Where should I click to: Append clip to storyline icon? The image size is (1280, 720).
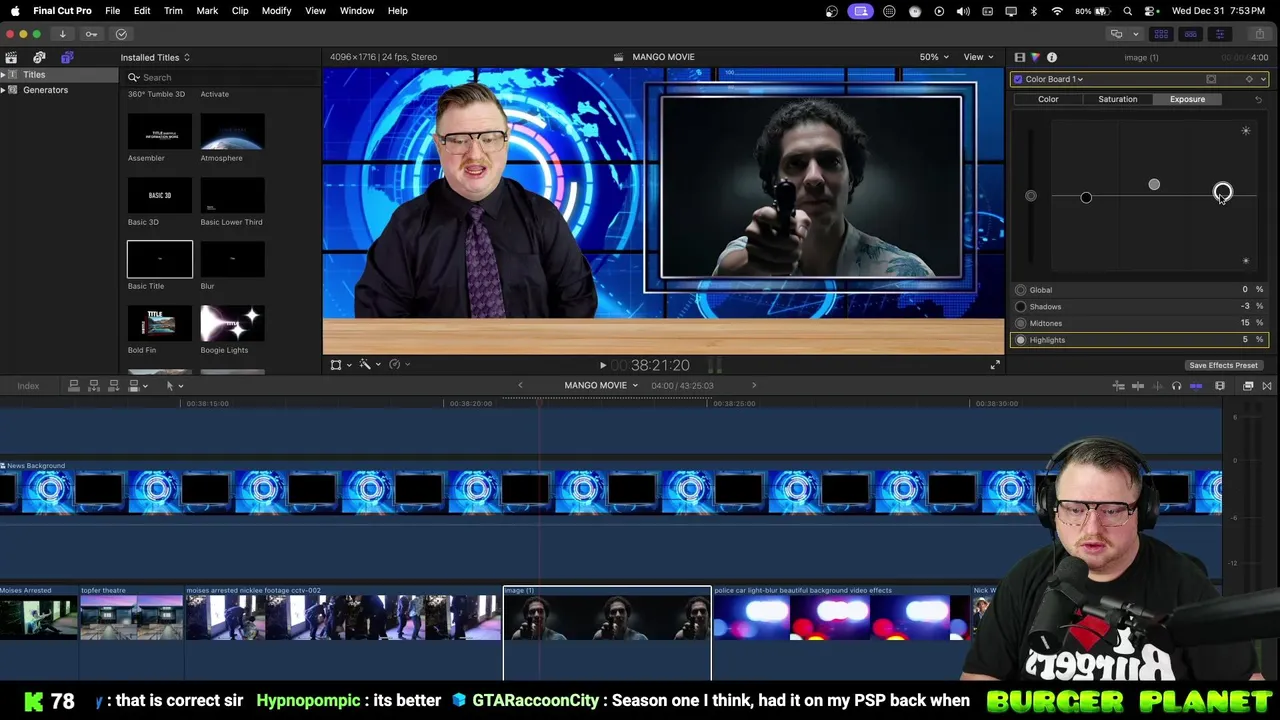114,385
